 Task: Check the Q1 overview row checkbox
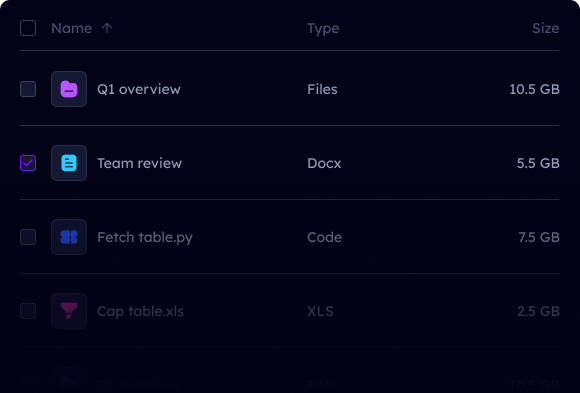tap(28, 89)
